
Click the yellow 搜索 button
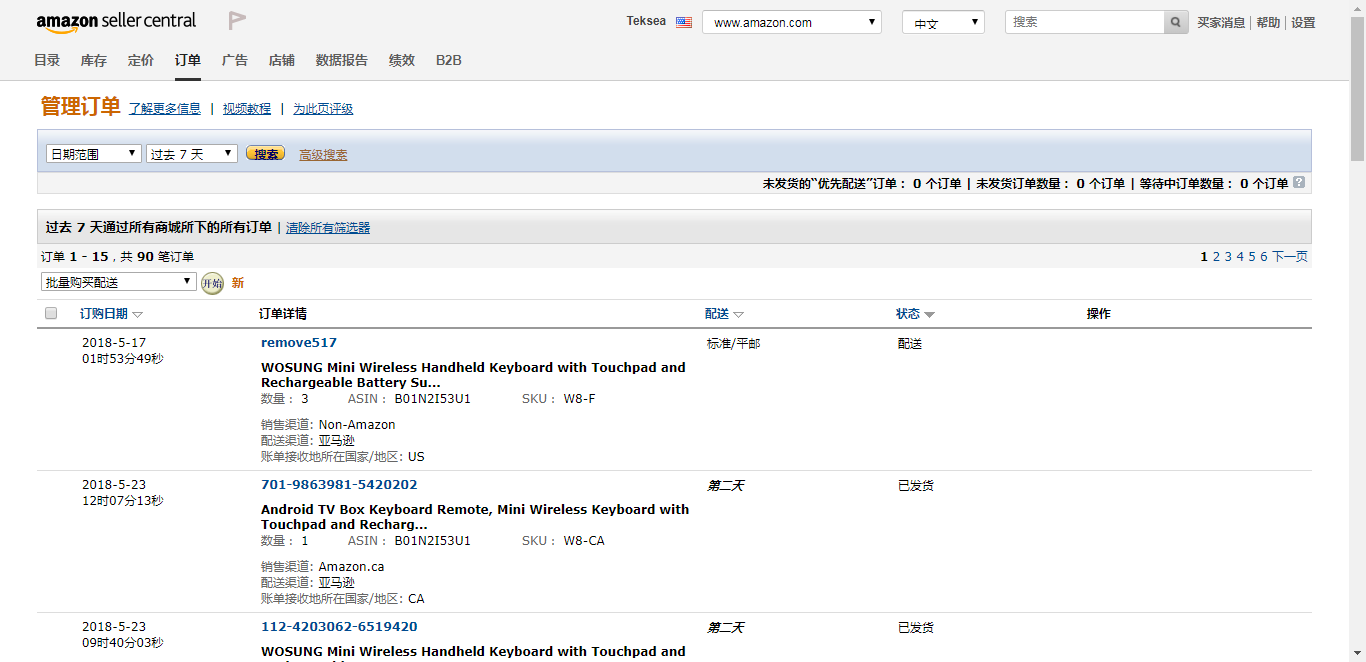pos(266,154)
